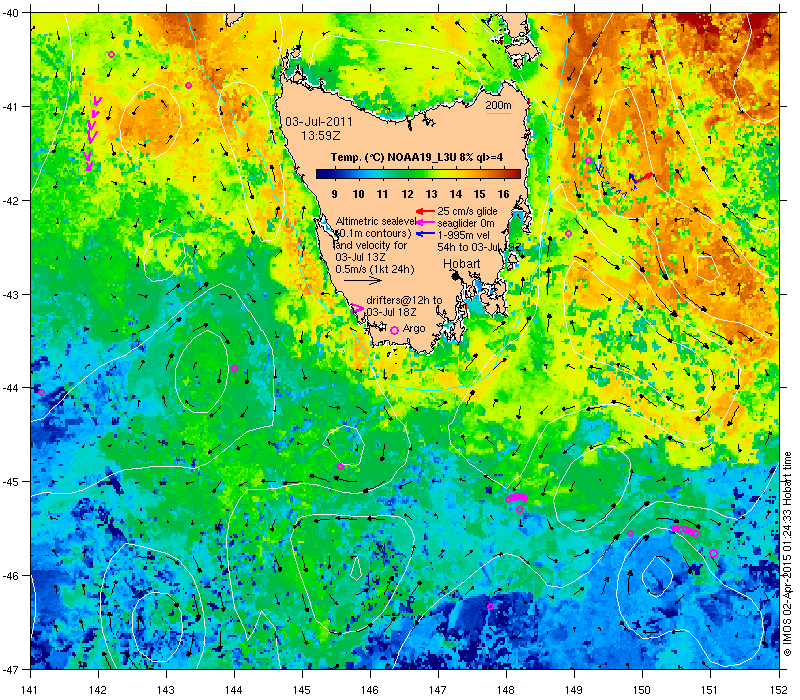
Task: Click the longitude axis label '141'
Action: (x=31, y=690)
